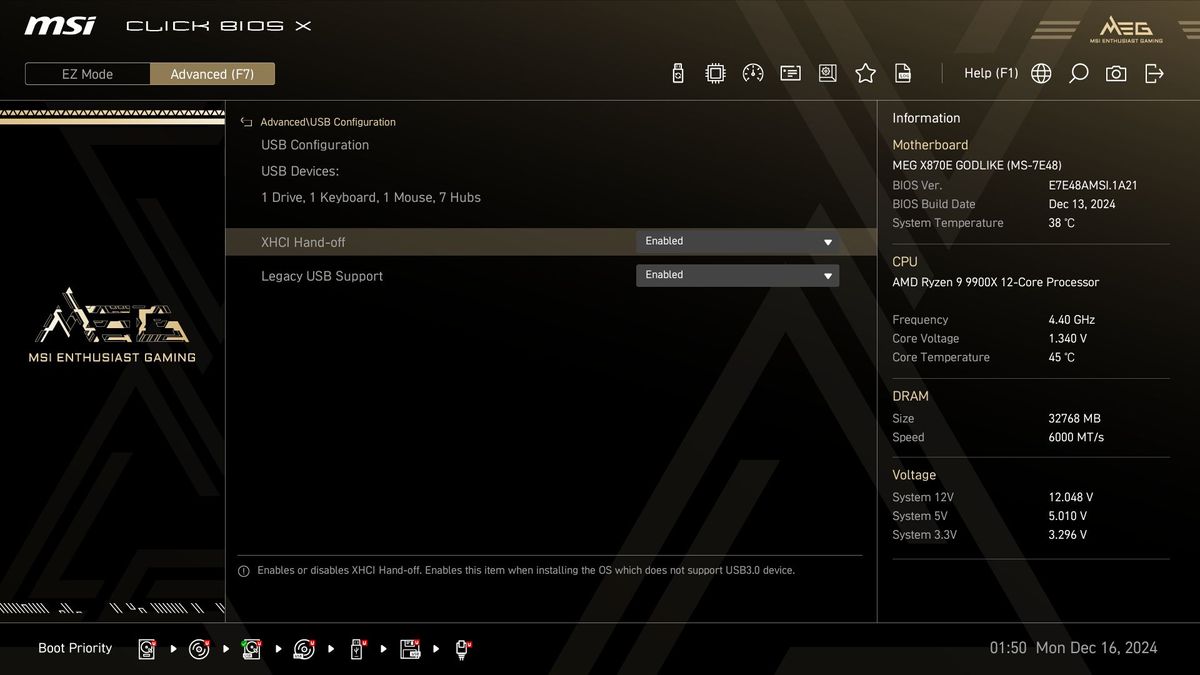This screenshot has height=675, width=1200.
Task: Click System 12V 12.048 V value
Action: click(x=1071, y=497)
